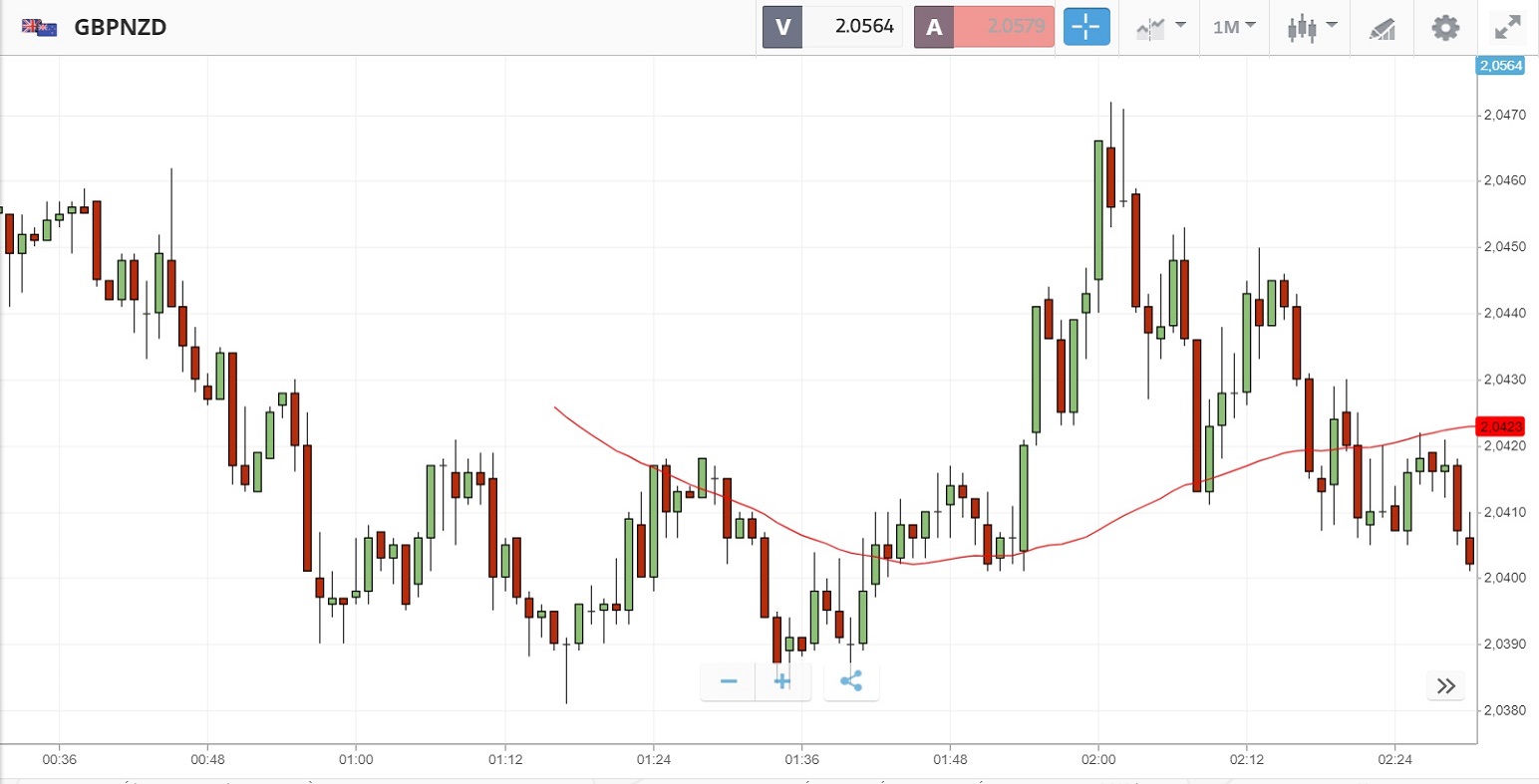Screen dimensions: 1539x784
Task: Select the drawing tools pencil icon
Action: pos(1382,28)
